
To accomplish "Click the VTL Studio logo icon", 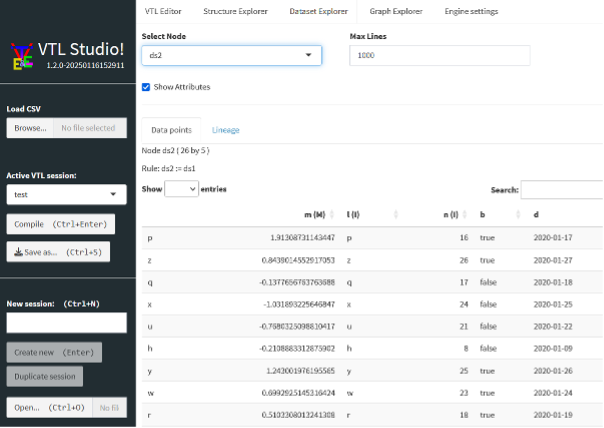I will 20,57.
